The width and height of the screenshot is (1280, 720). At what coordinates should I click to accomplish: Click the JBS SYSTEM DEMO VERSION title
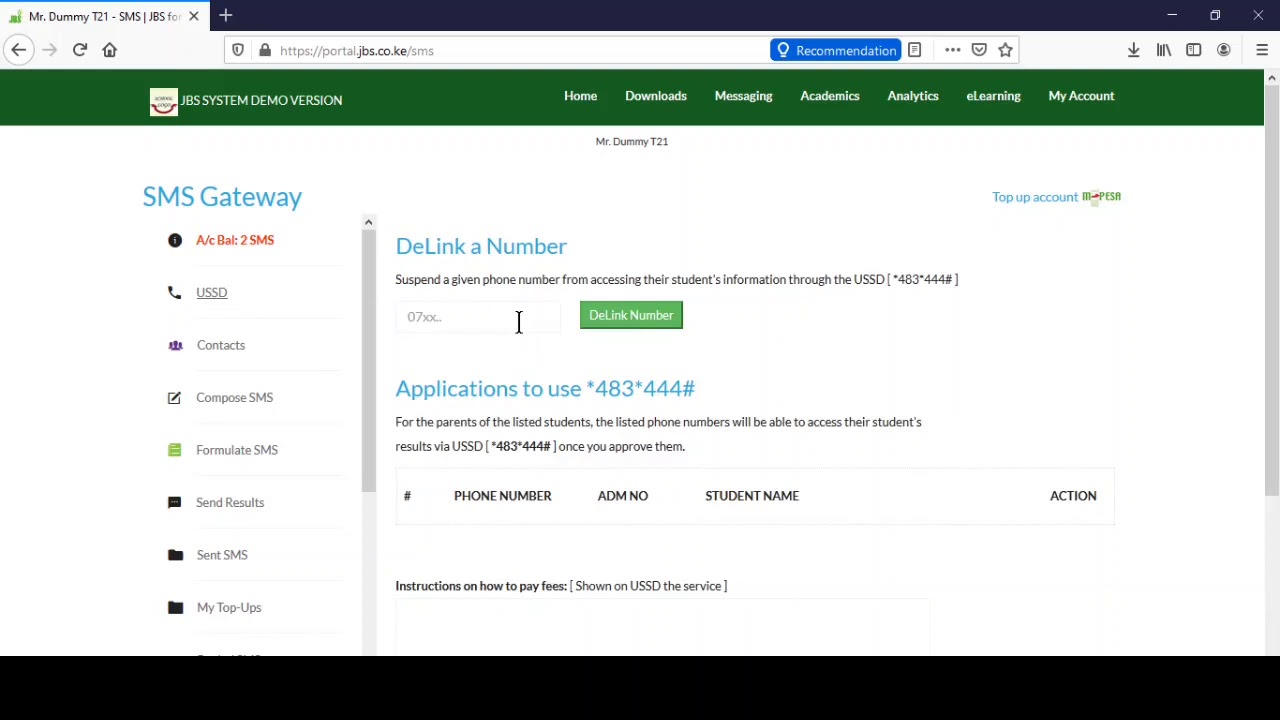262,100
